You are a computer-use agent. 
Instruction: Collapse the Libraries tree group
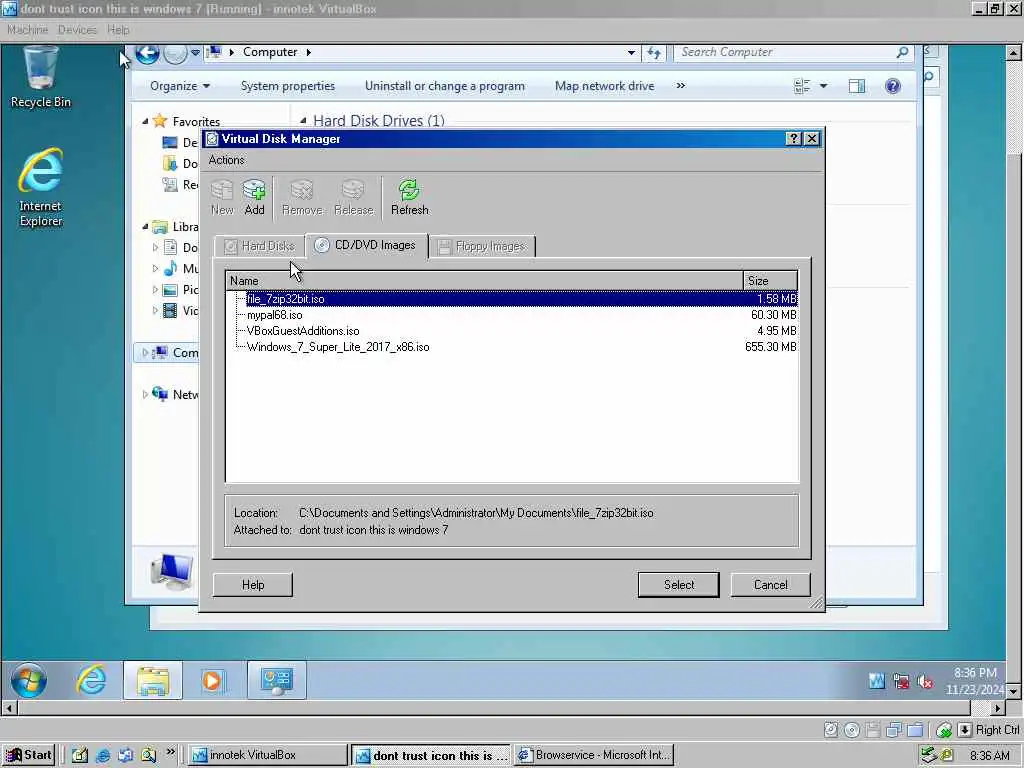145,227
